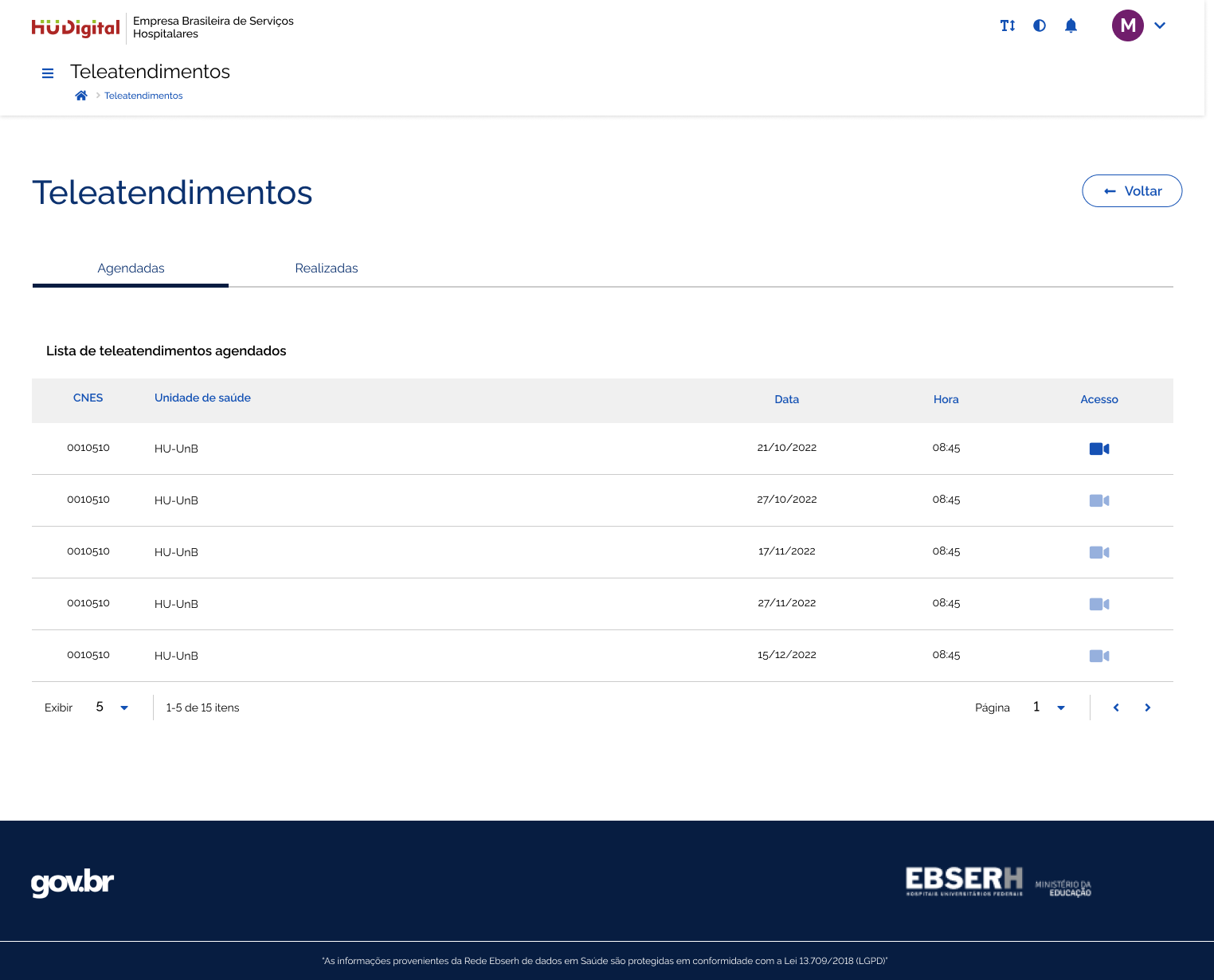Image resolution: width=1214 pixels, height=980 pixels.
Task: Open the items-per-page Exibir dropdown
Action: (112, 708)
